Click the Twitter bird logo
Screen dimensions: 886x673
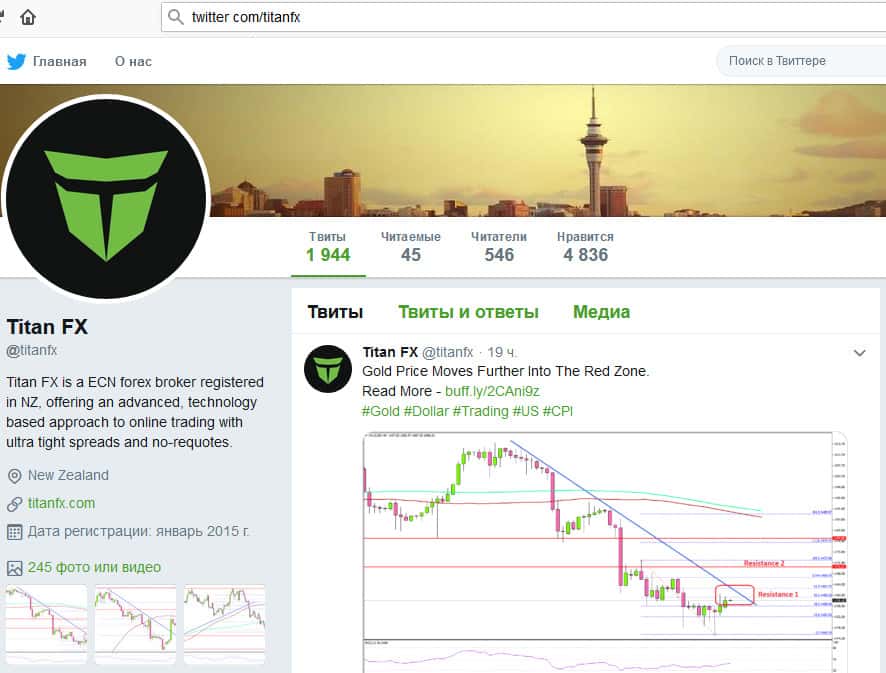pyautogui.click(x=16, y=61)
